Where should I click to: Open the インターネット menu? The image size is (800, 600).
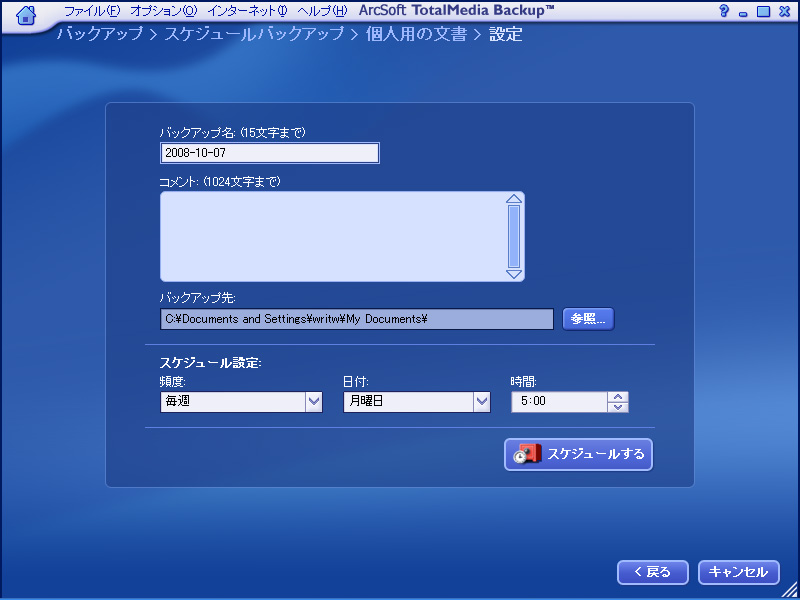247,11
